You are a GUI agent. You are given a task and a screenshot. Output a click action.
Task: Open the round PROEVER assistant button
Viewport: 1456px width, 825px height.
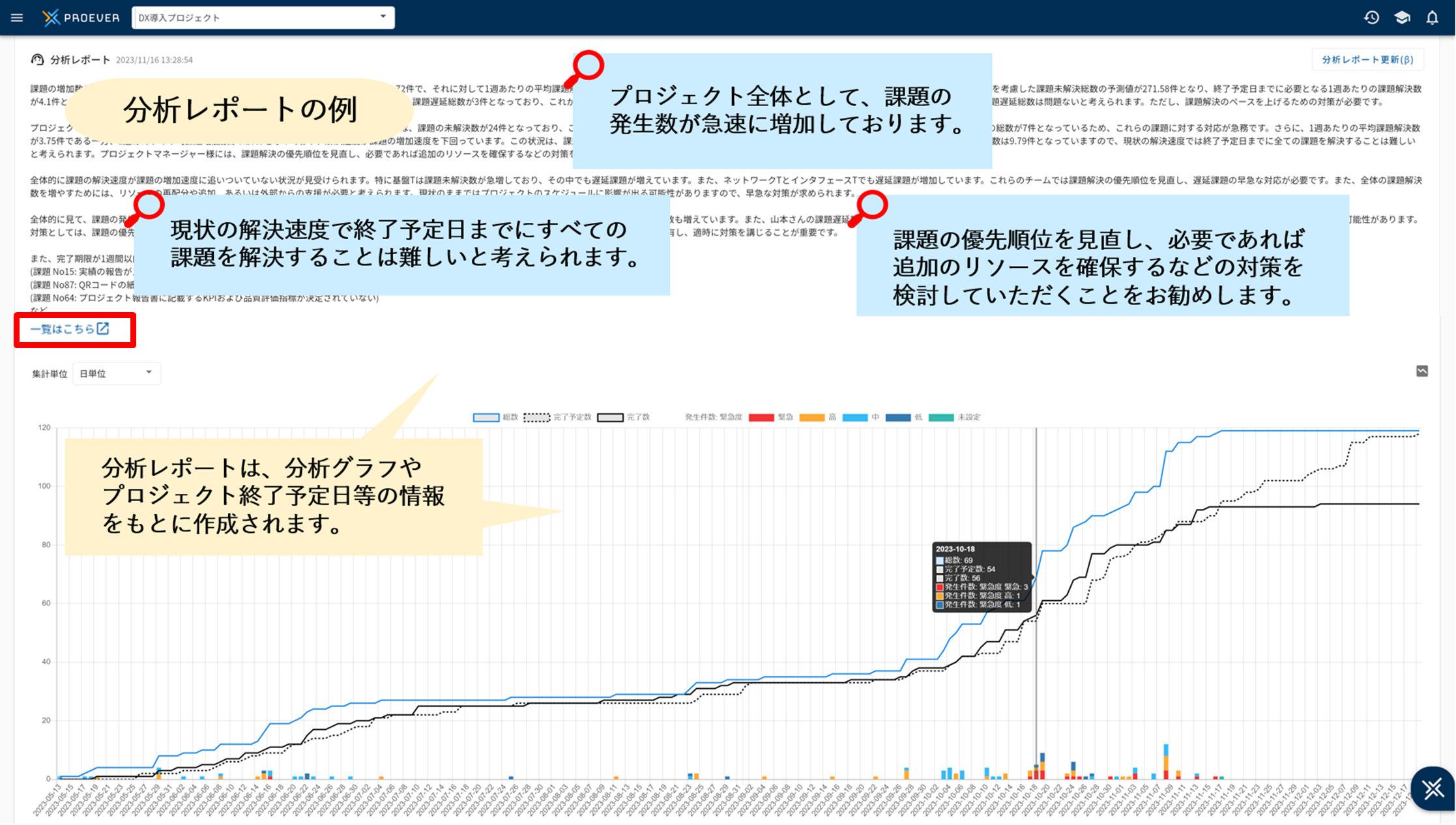pos(1433,789)
